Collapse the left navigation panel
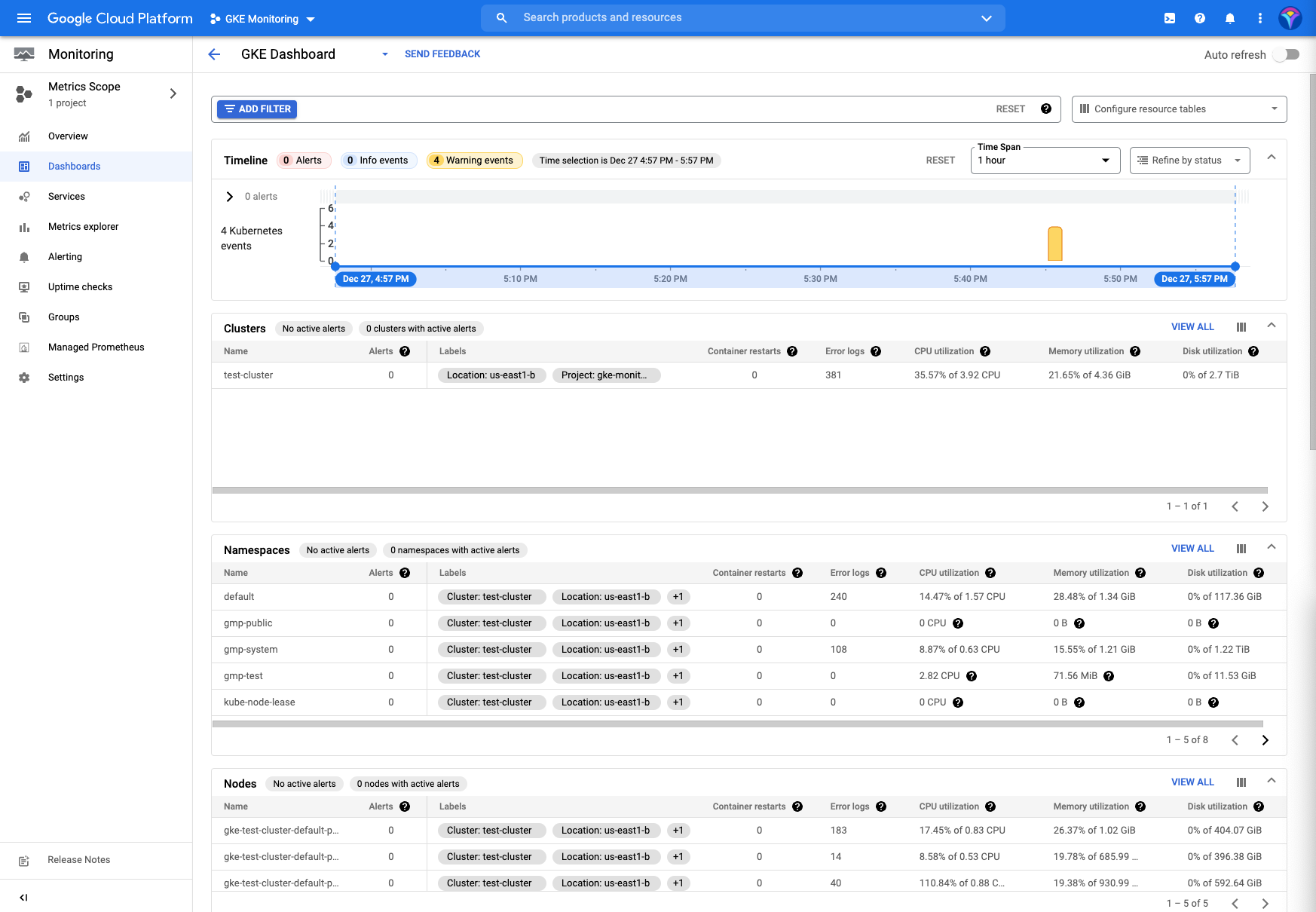Image resolution: width=1316 pixels, height=912 pixels. (23, 897)
